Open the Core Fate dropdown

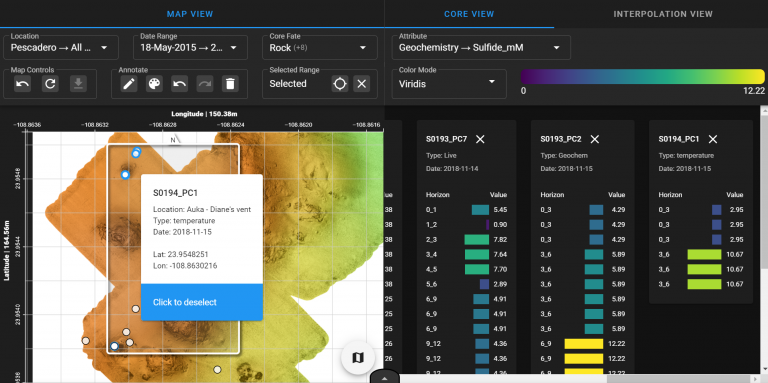[x=320, y=48]
